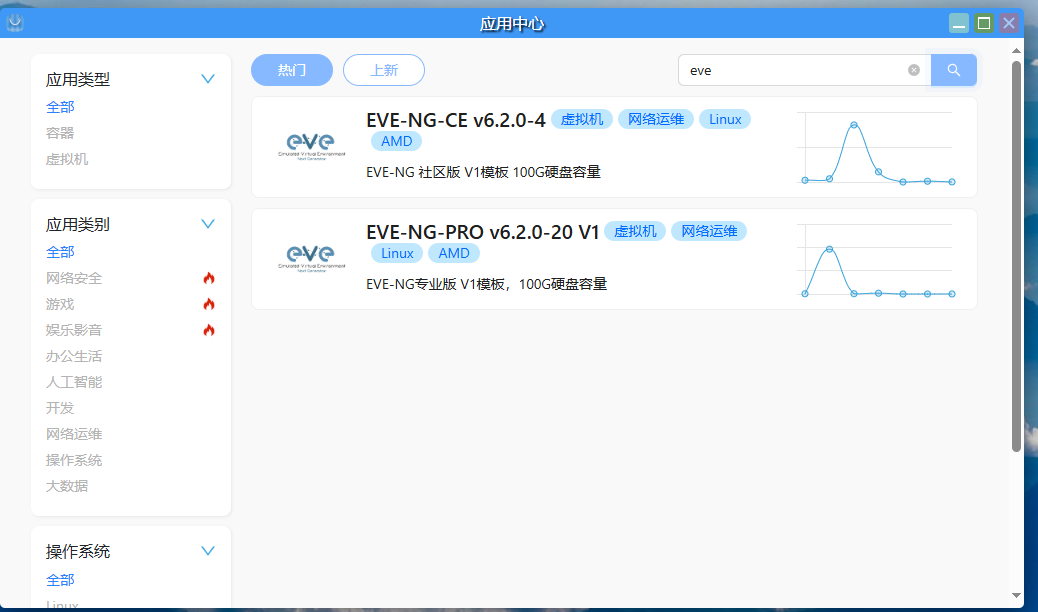This screenshot has width=1038, height=612.
Task: Filter by 操作系统 category item
Action: [x=74, y=460]
